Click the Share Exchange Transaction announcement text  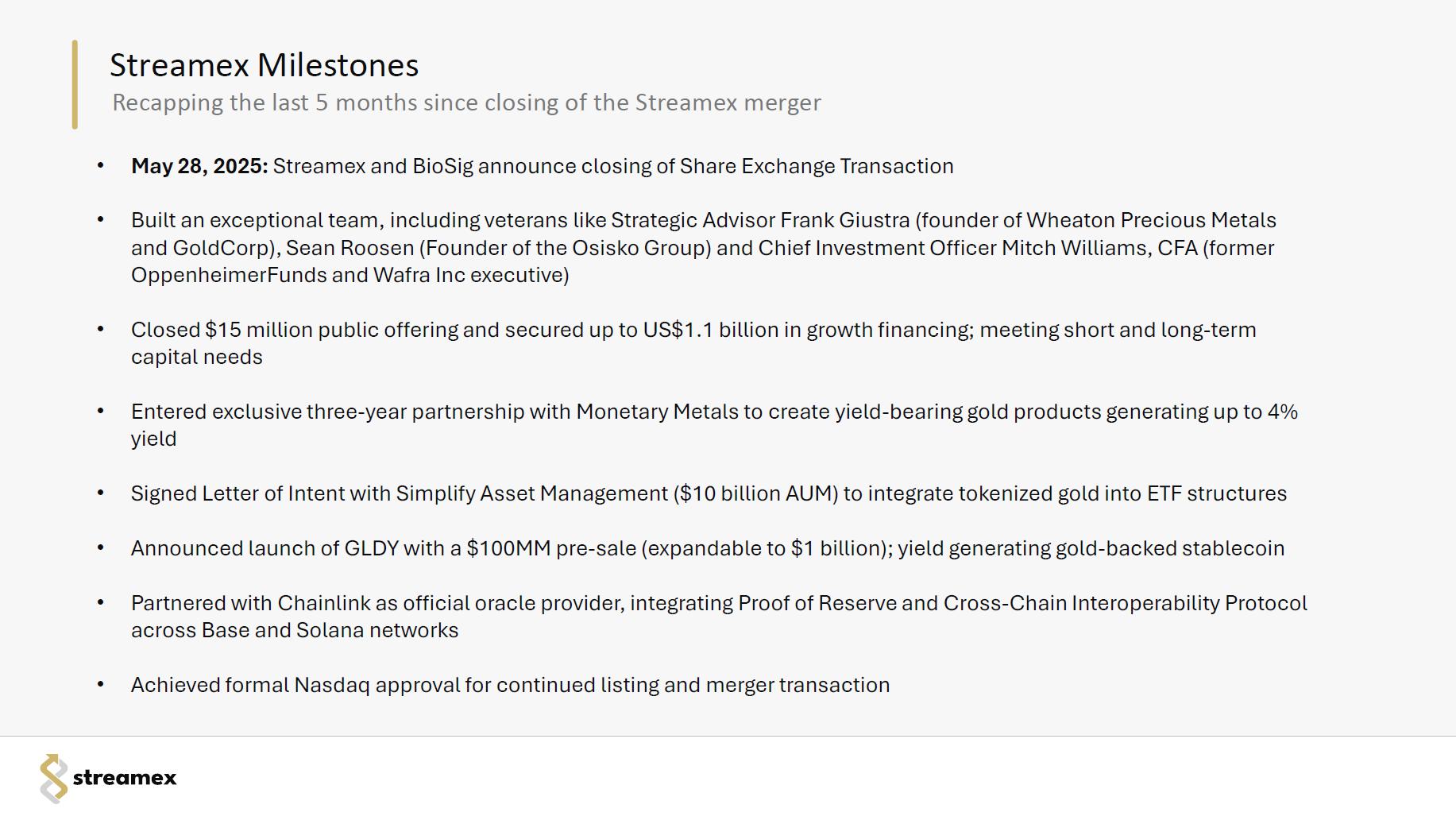pos(612,166)
